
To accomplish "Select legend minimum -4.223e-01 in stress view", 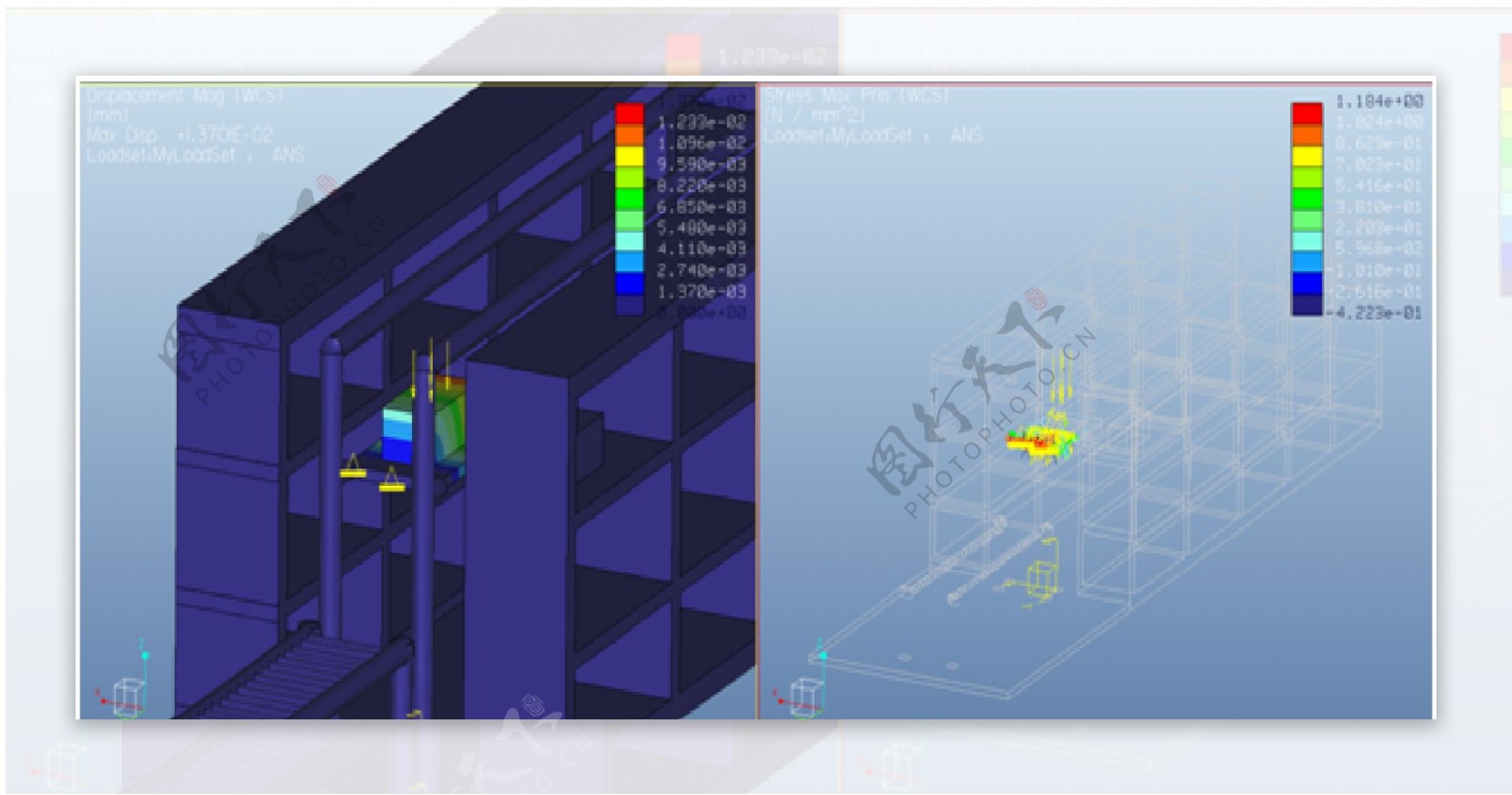I will tap(1375, 313).
